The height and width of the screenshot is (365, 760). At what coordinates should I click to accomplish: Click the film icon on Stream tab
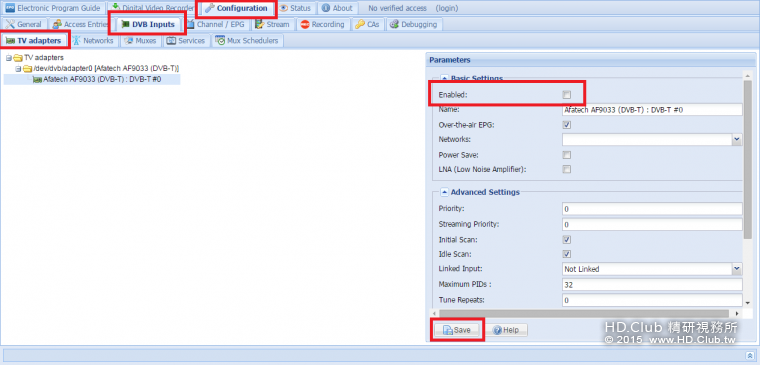259,24
